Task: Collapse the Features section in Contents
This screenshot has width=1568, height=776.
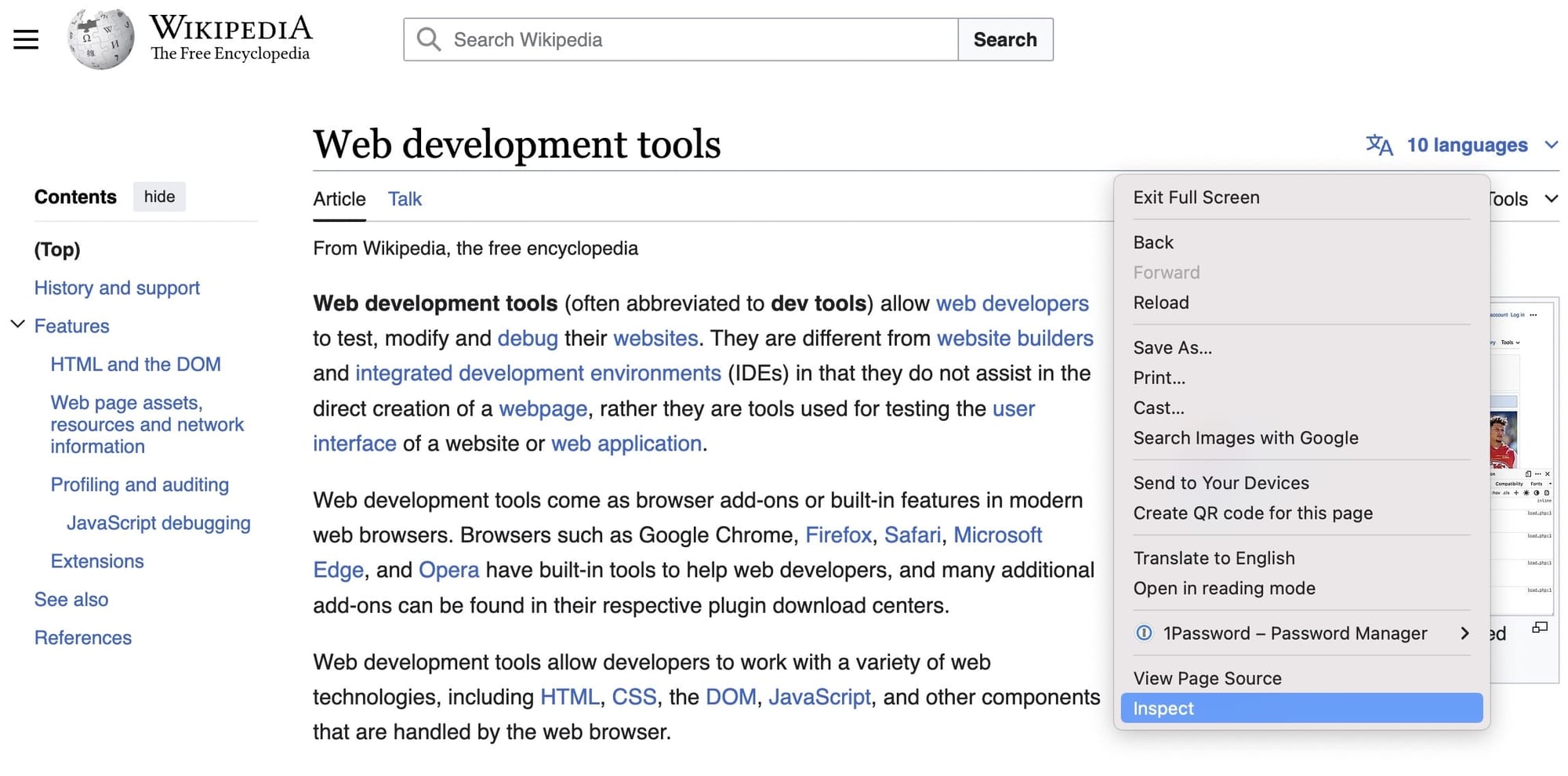Action: point(17,324)
